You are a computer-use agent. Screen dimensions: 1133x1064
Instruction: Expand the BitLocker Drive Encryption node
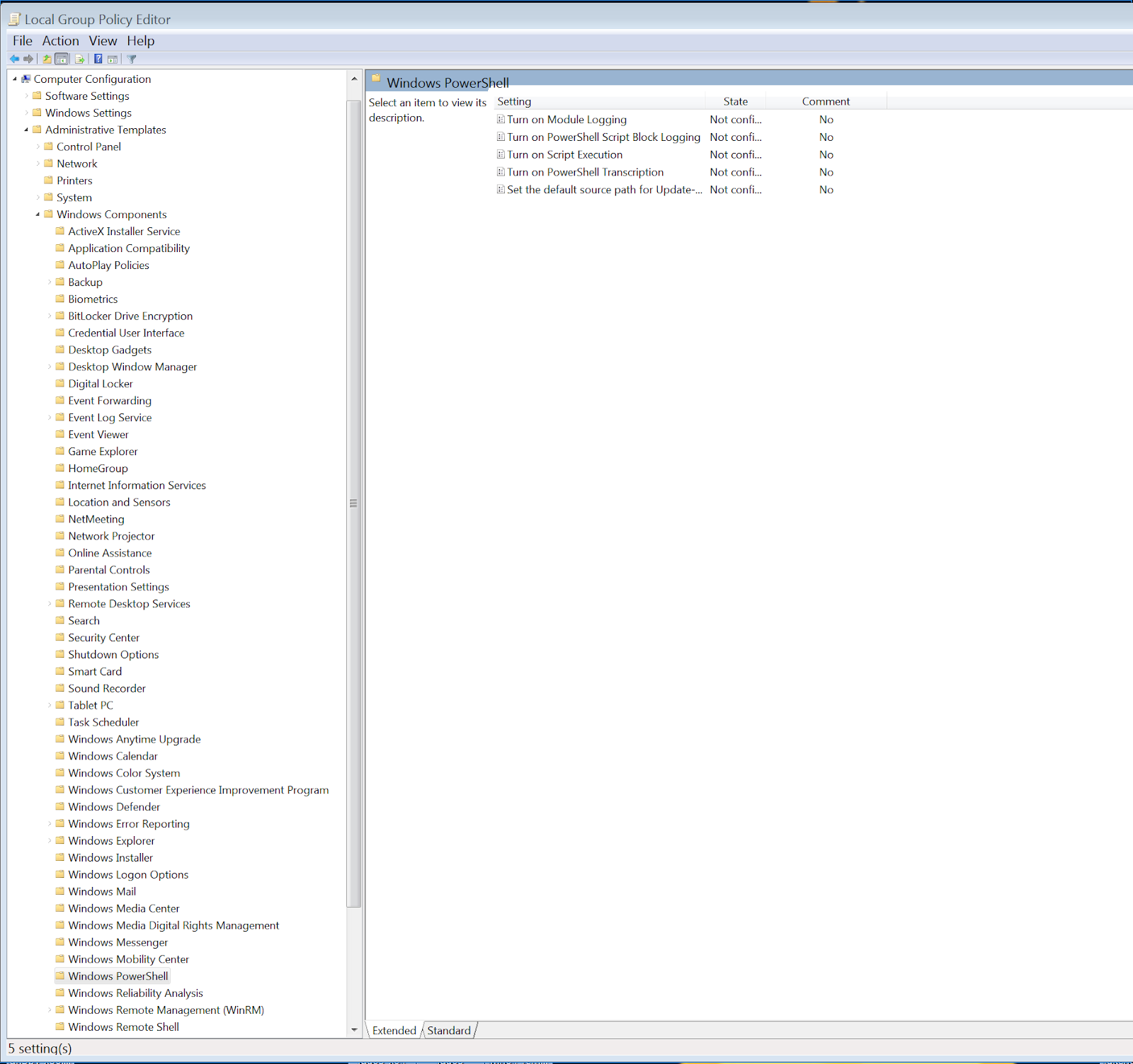point(50,316)
